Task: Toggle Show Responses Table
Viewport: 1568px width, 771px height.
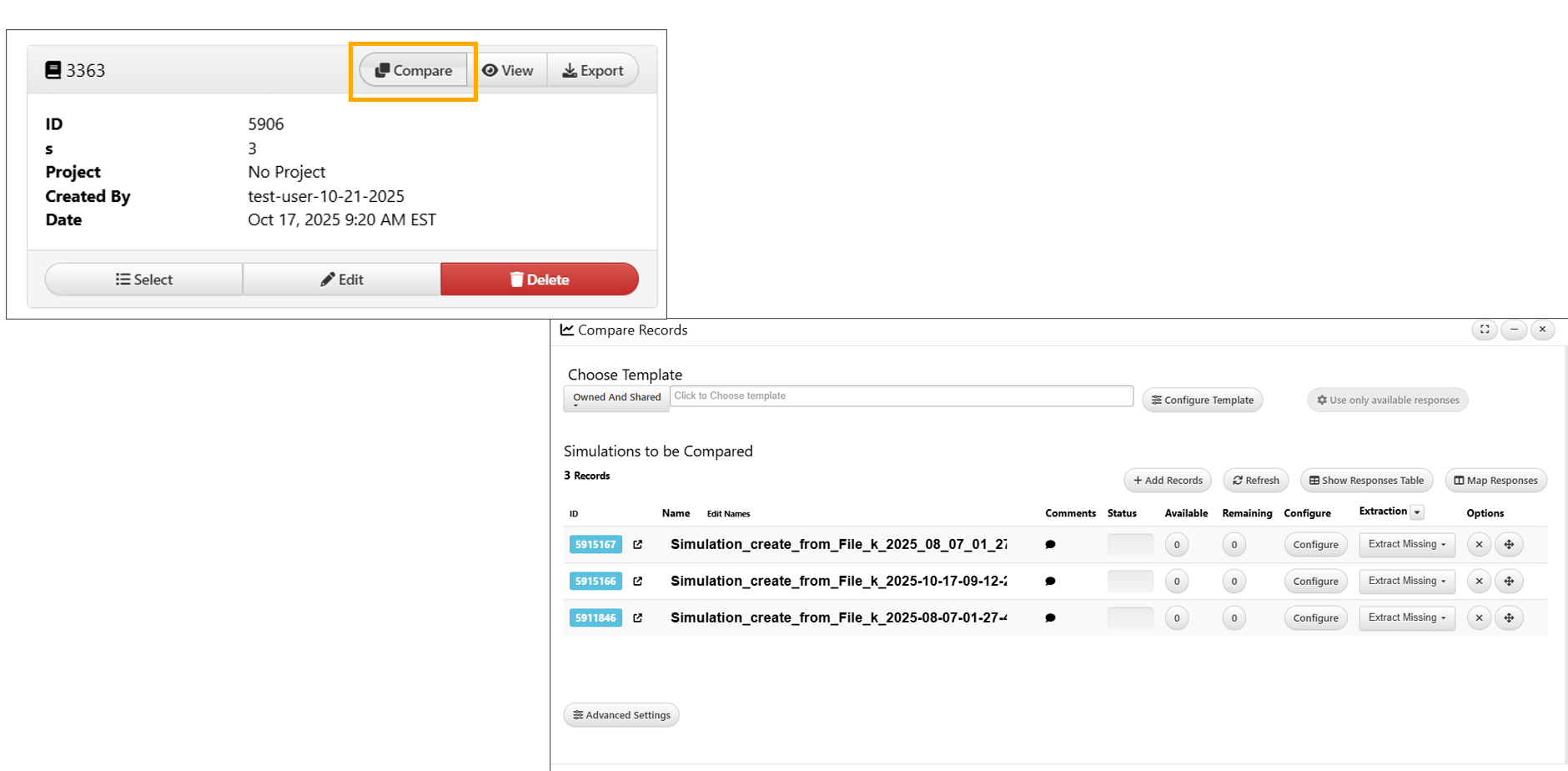Action: 1366,481
